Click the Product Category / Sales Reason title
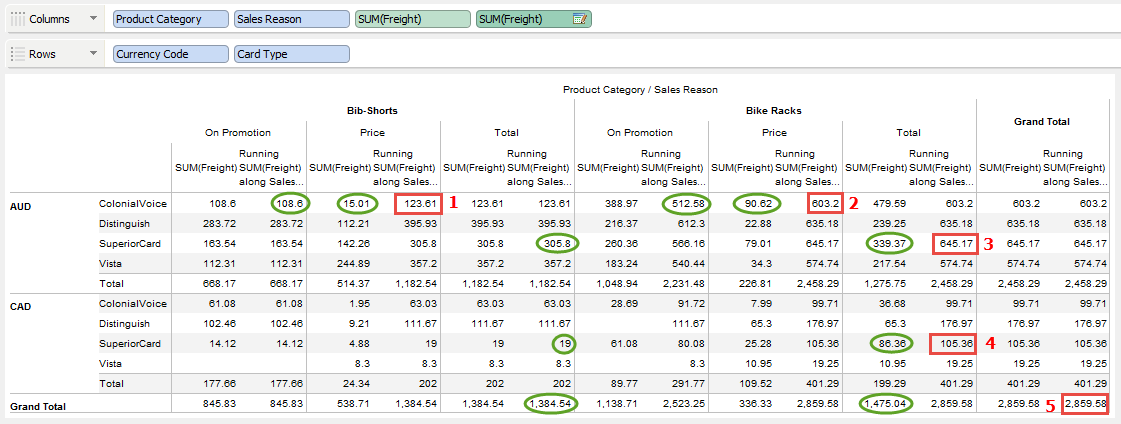This screenshot has height=424, width=1121. tap(640, 90)
